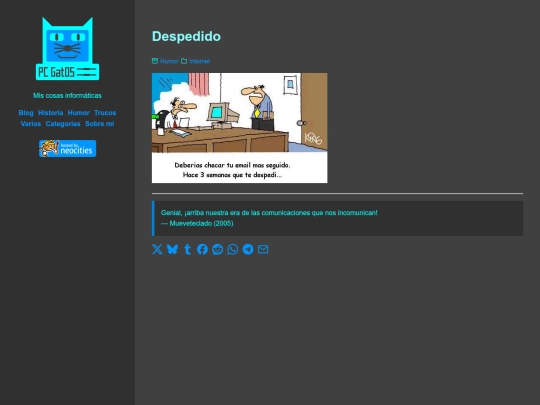Open the fired-by-email cartoon image
540x405 pixels.
pos(240,128)
